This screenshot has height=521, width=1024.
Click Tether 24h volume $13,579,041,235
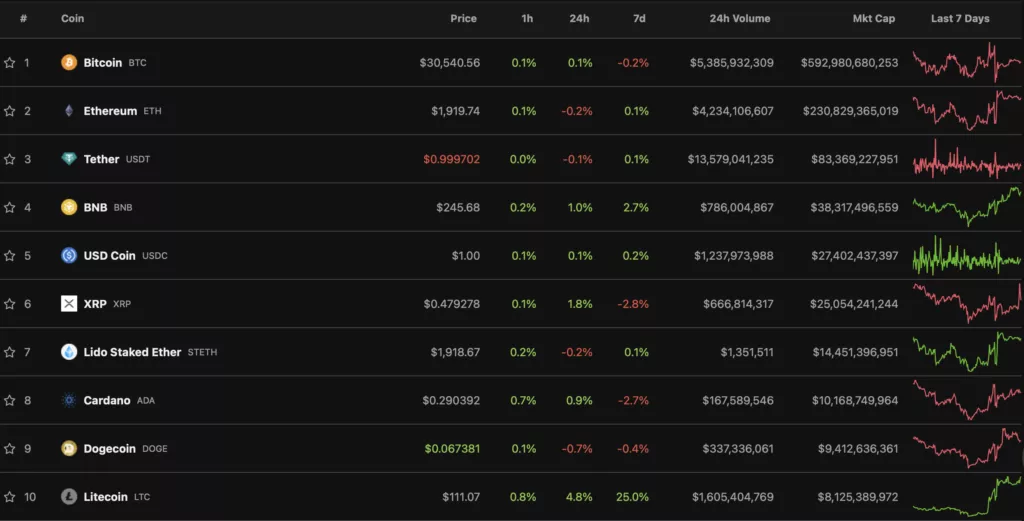(730, 159)
